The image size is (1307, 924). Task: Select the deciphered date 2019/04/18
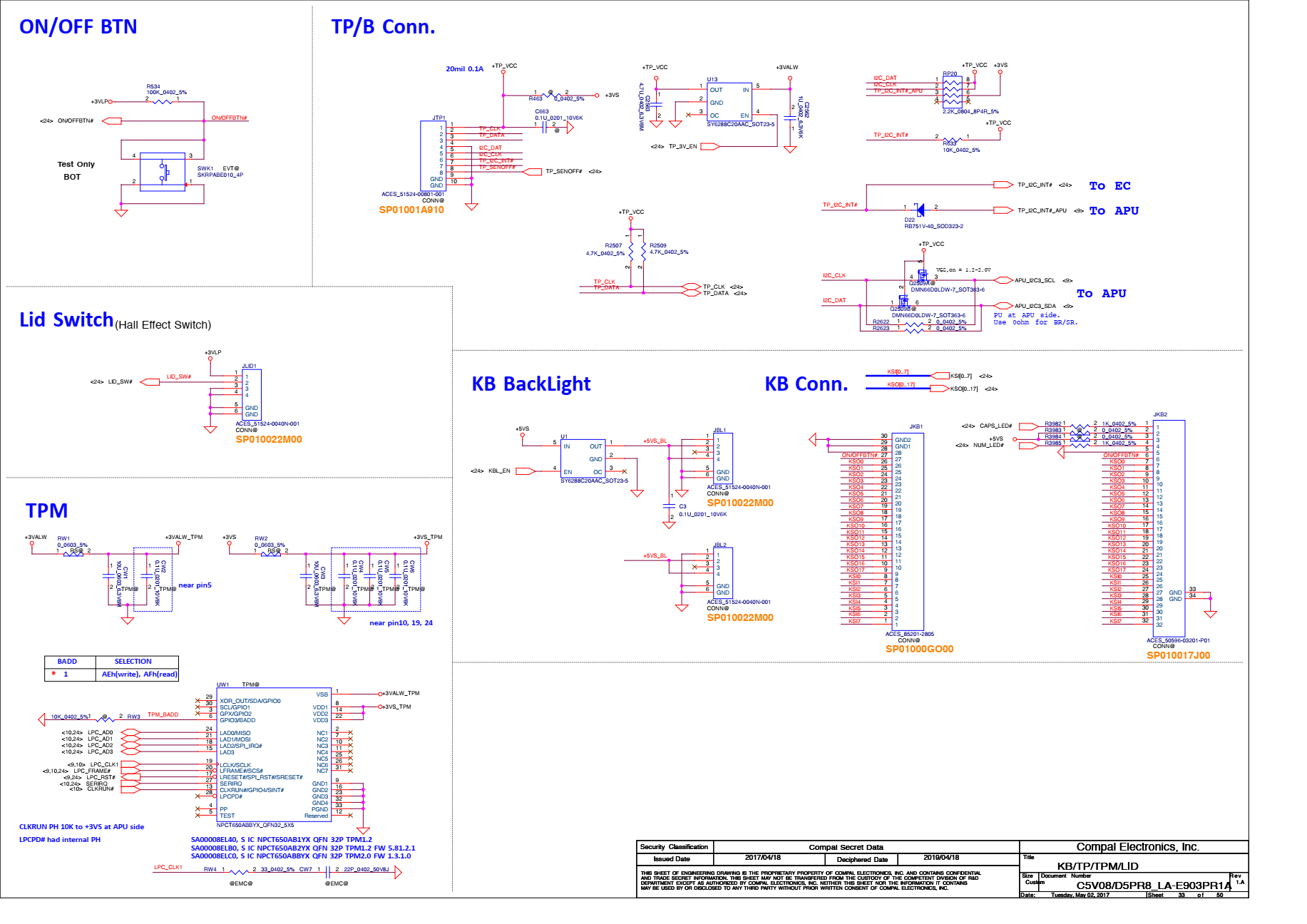tap(940, 858)
